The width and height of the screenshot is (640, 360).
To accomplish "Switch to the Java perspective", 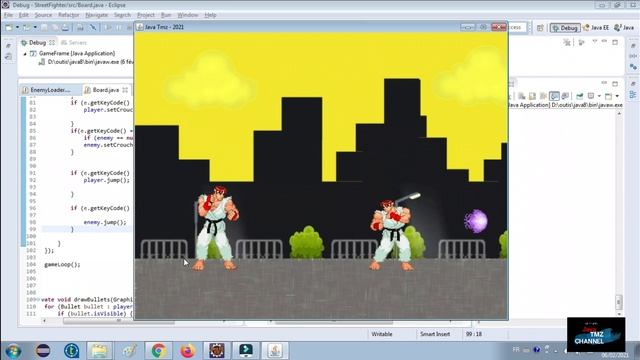I will point(624,28).
